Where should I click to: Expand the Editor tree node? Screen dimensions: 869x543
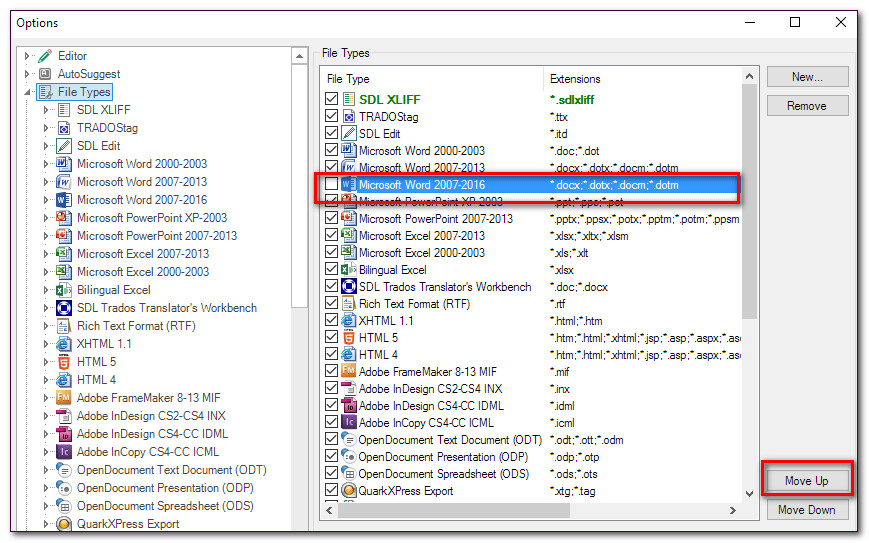(x=28, y=56)
